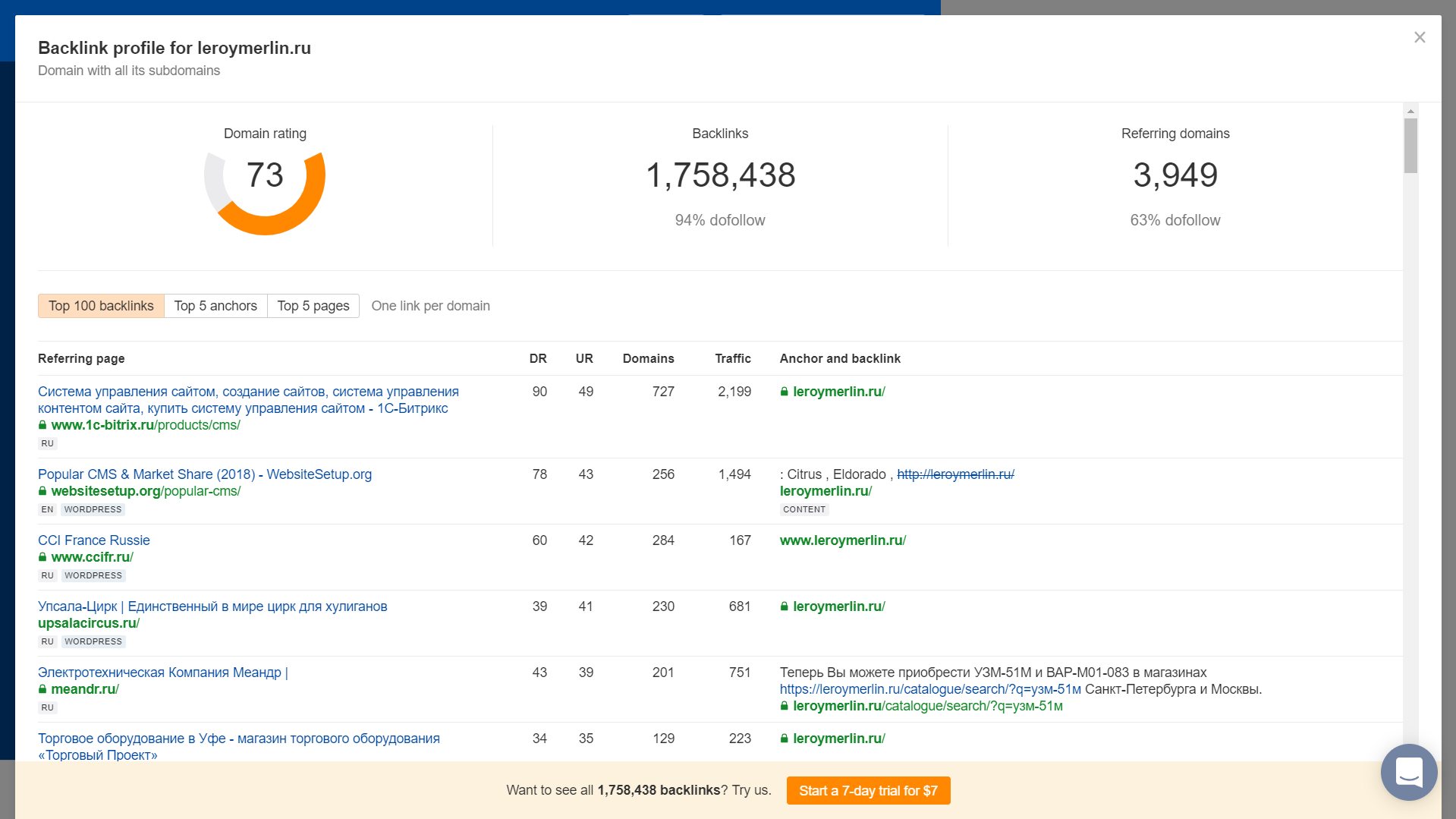Image resolution: width=1456 pixels, height=819 pixels.
Task: Click lock icon beside www.ccifr.ru link
Action: pyautogui.click(x=42, y=557)
